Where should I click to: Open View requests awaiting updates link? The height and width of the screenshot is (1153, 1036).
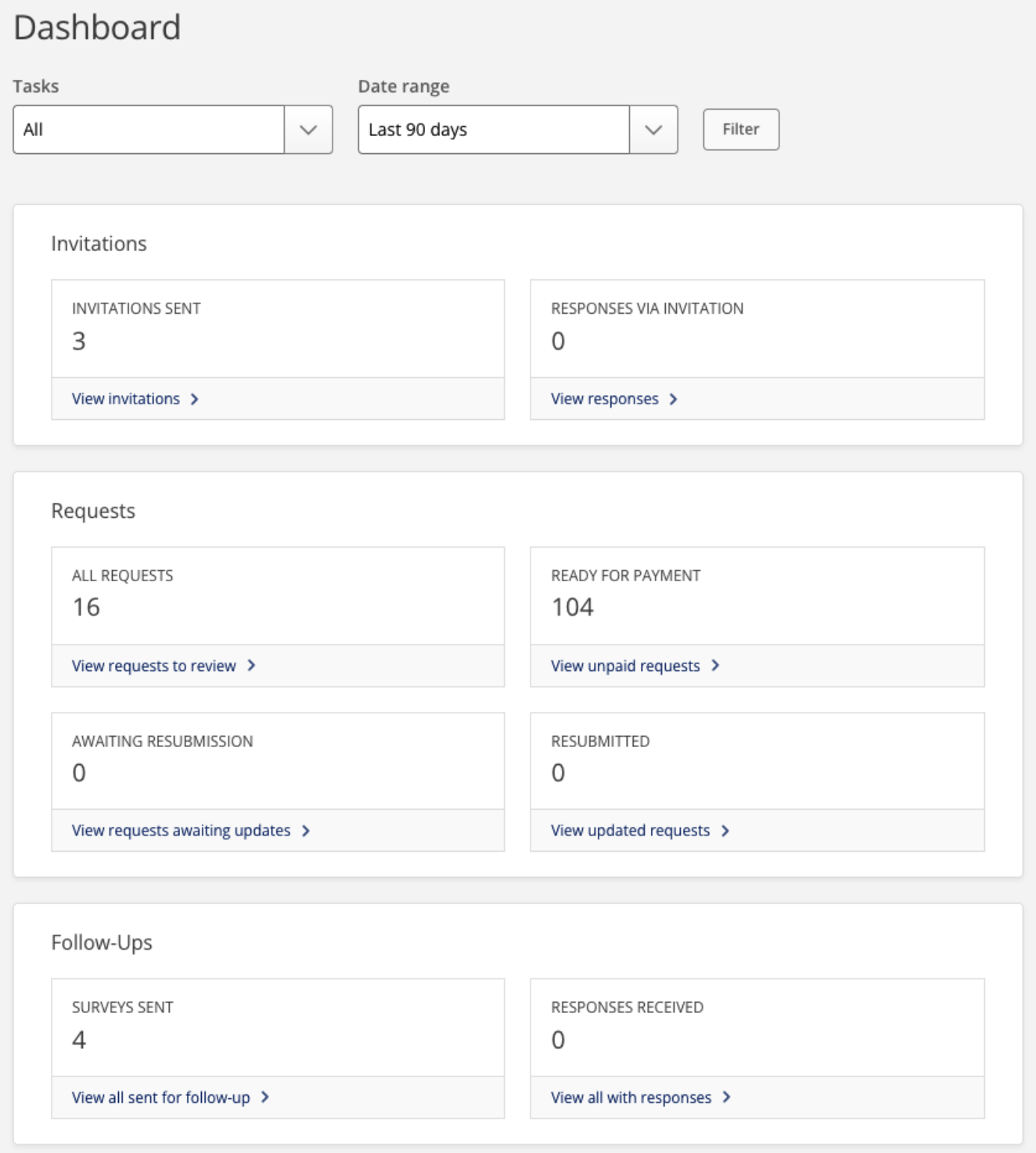182,831
